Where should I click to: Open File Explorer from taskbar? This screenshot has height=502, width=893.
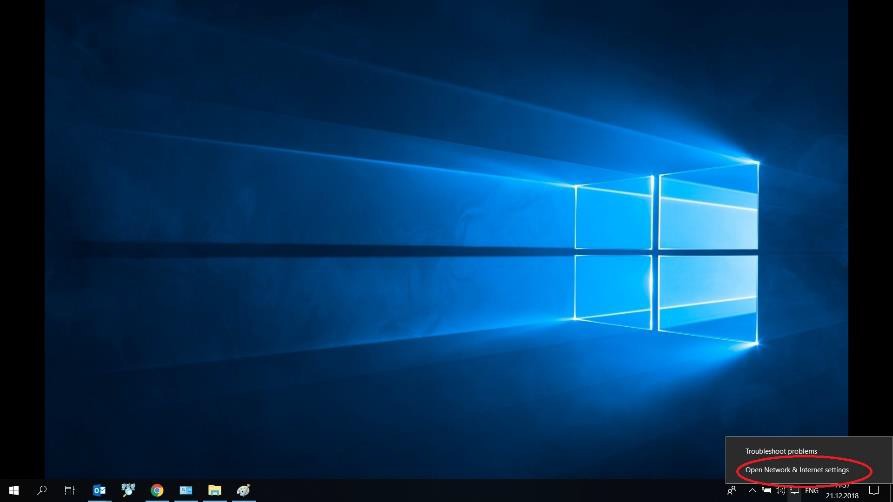214,490
